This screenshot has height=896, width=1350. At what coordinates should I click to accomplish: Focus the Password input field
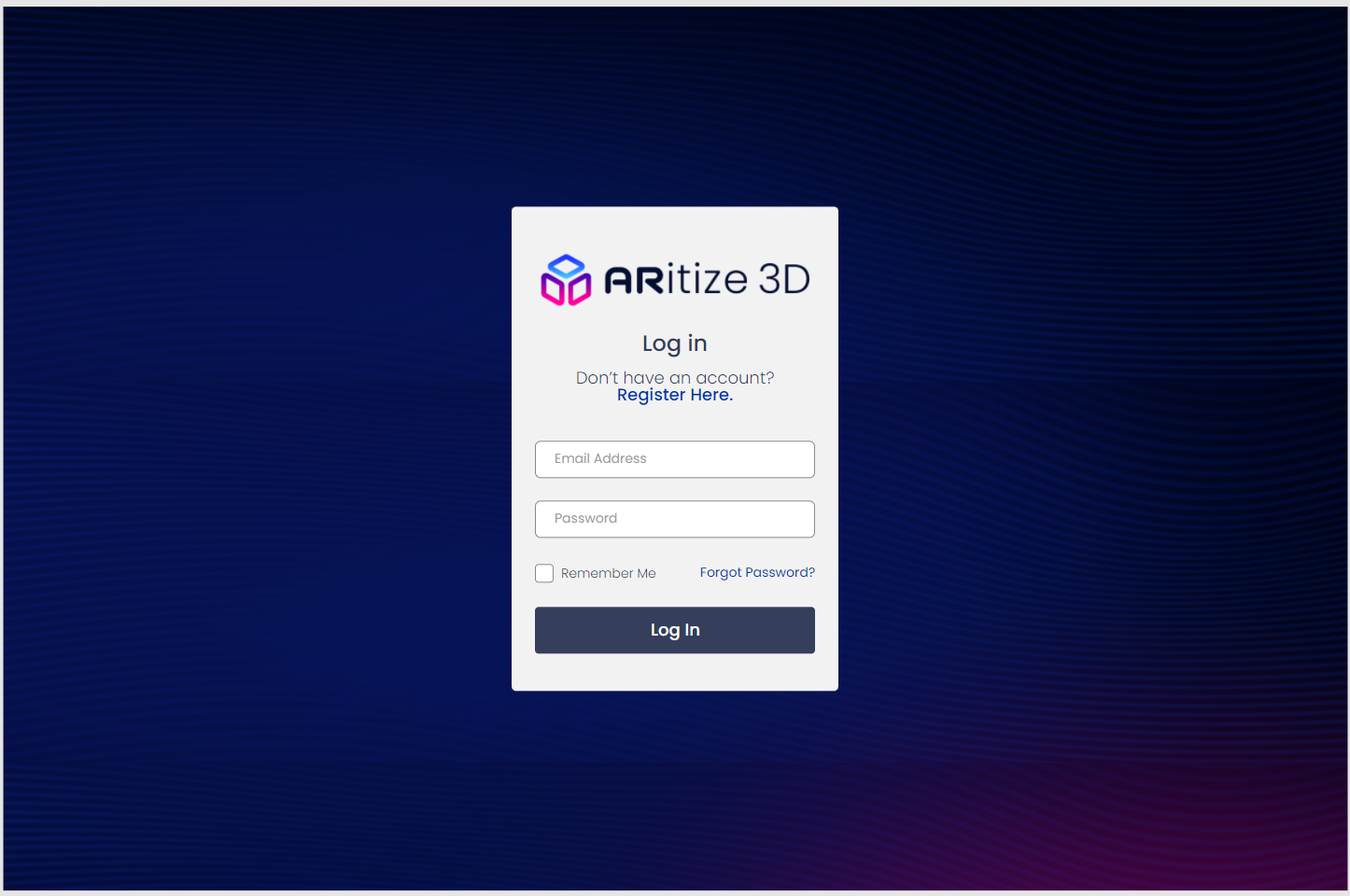(x=675, y=519)
